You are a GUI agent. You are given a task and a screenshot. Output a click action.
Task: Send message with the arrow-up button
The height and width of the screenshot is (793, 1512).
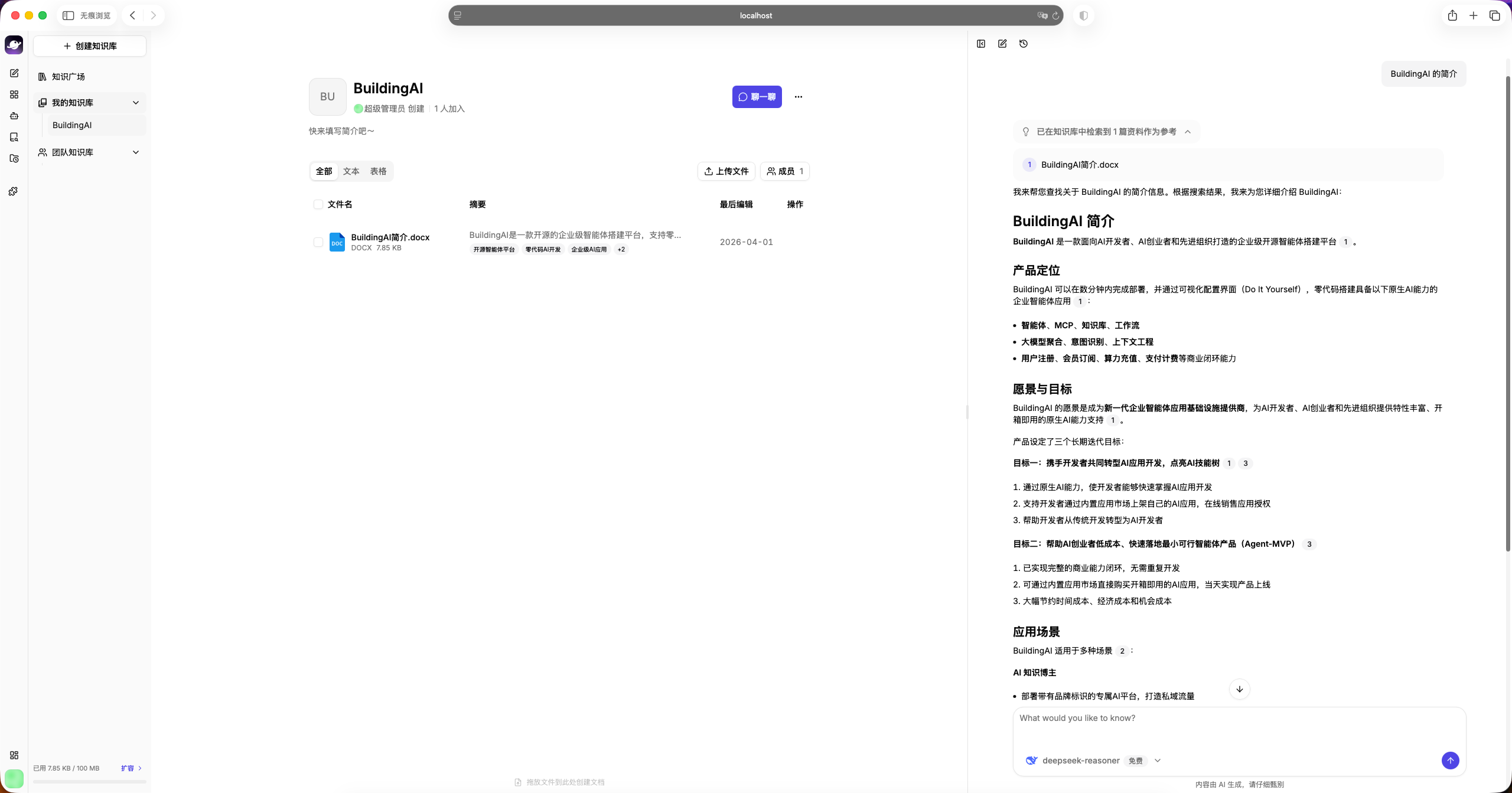(x=1450, y=761)
